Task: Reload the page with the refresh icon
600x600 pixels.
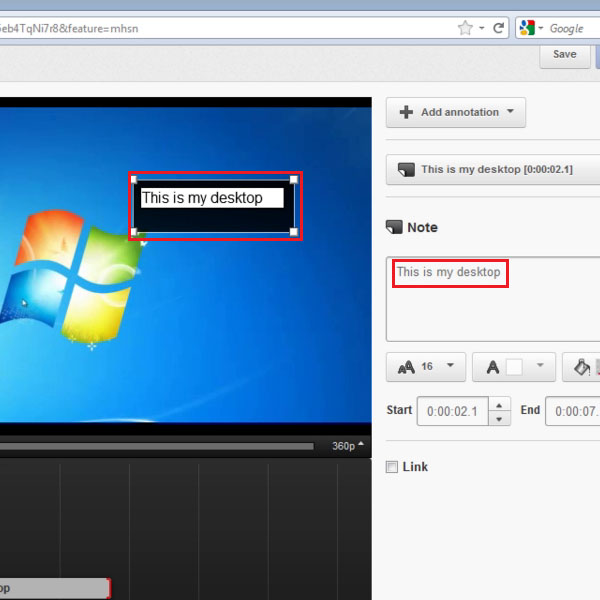Action: point(498,28)
